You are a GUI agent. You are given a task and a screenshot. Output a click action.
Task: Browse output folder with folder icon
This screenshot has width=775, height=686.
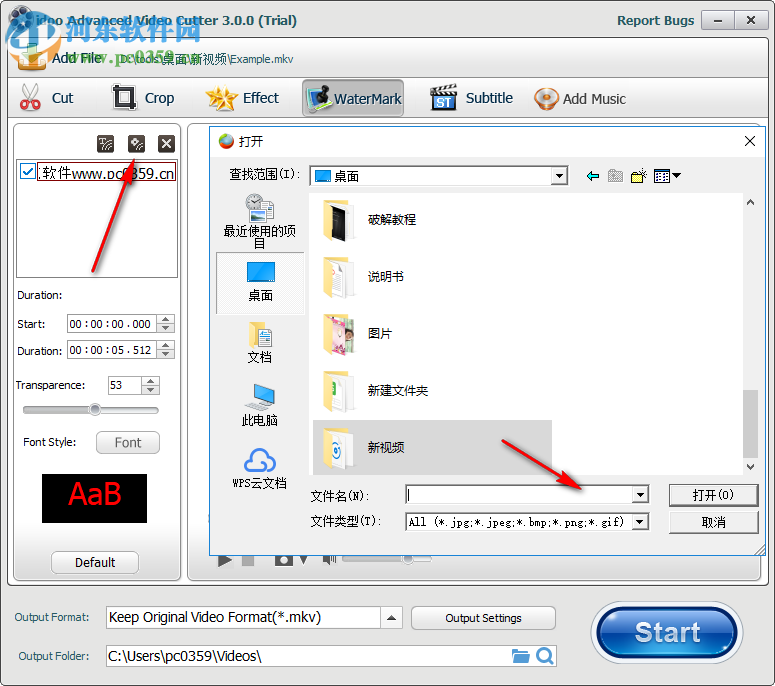click(x=520, y=656)
